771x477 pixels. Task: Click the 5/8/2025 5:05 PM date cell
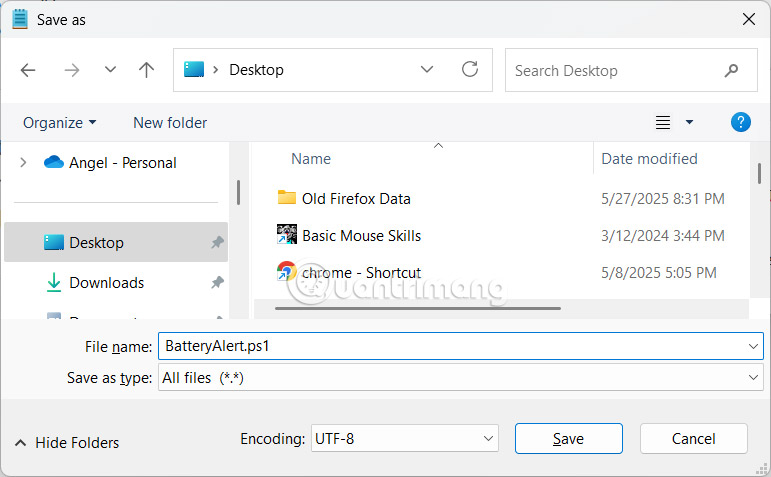(x=659, y=272)
